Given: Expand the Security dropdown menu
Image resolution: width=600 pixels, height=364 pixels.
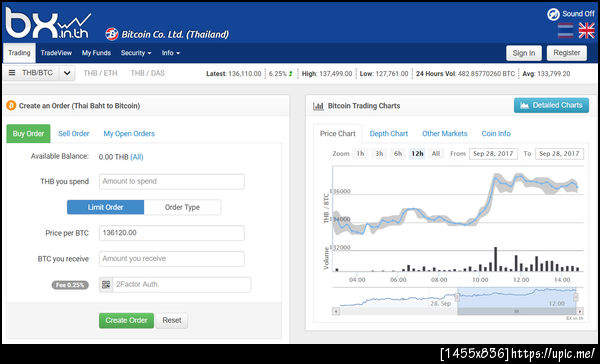Looking at the screenshot, I should pyautogui.click(x=136, y=53).
